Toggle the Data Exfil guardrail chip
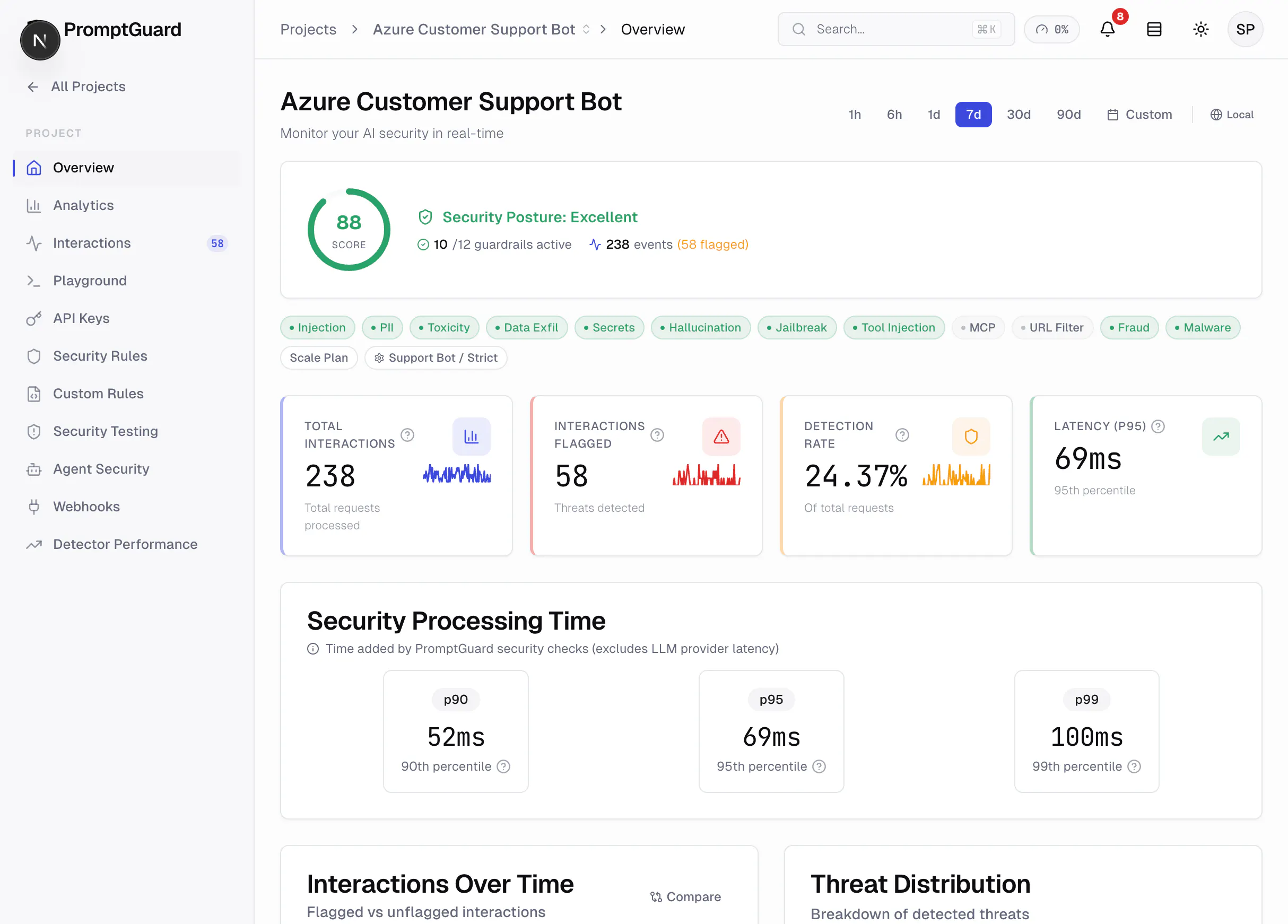This screenshot has height=924, width=1288. click(x=526, y=327)
